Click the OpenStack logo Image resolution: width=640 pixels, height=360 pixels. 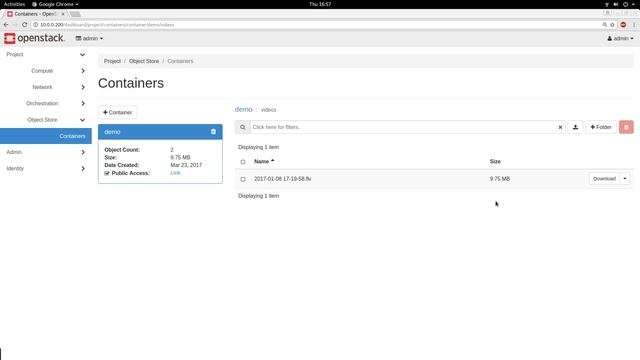(x=34, y=38)
